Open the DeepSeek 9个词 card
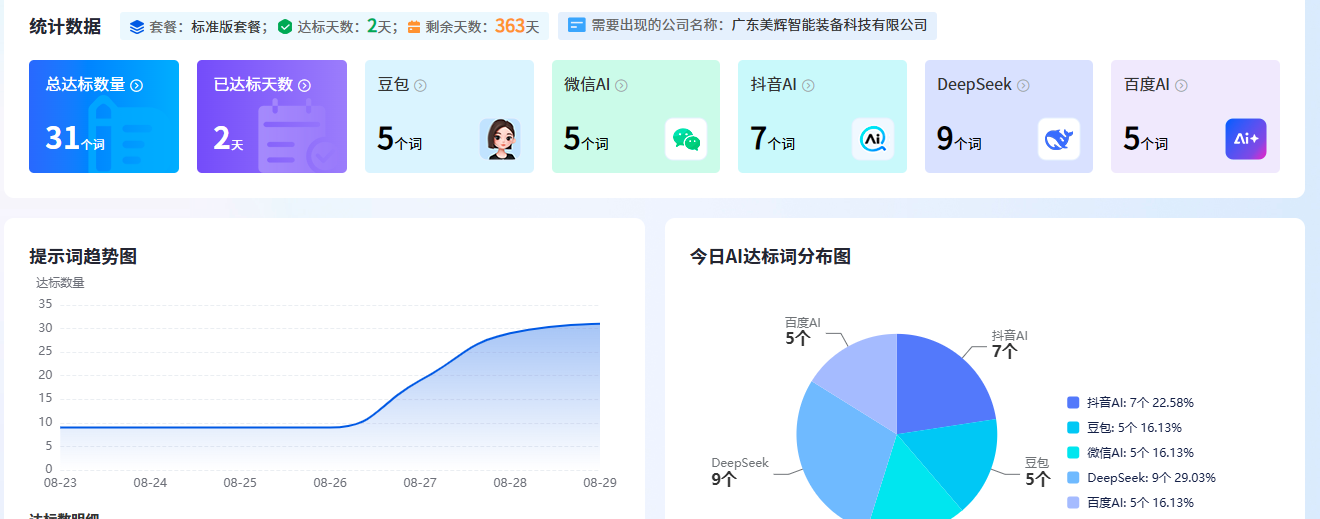Image resolution: width=1320 pixels, height=519 pixels. click(1009, 116)
